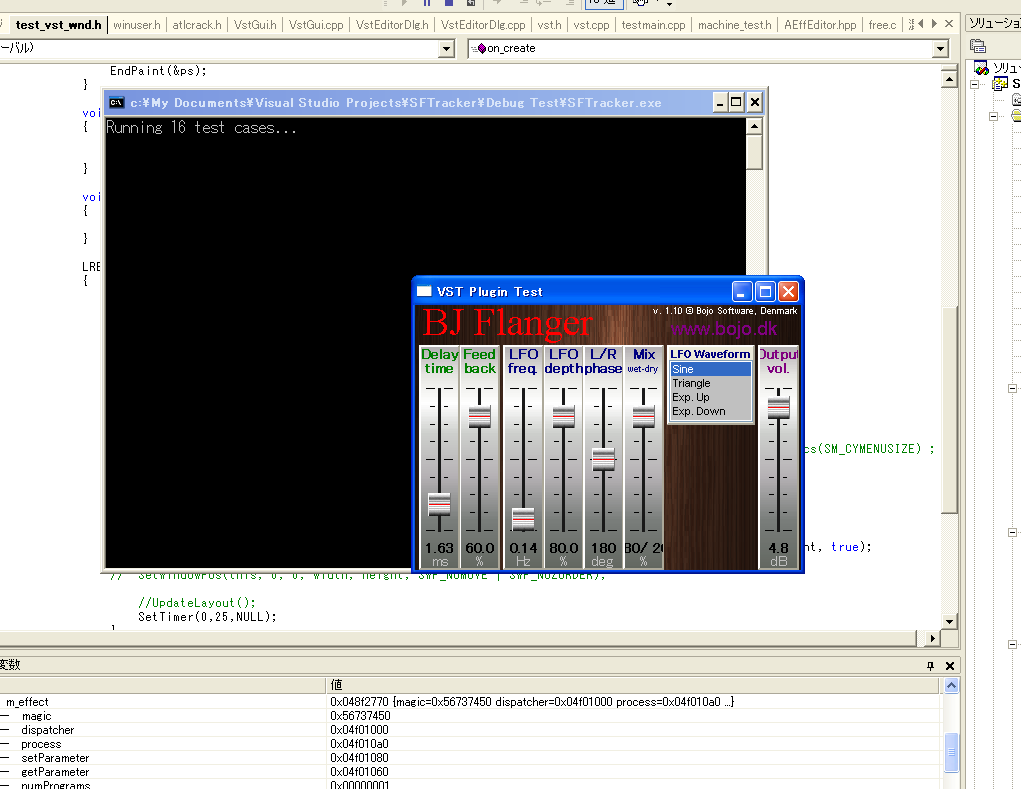
Task: Close the variables panel
Action: [950, 666]
